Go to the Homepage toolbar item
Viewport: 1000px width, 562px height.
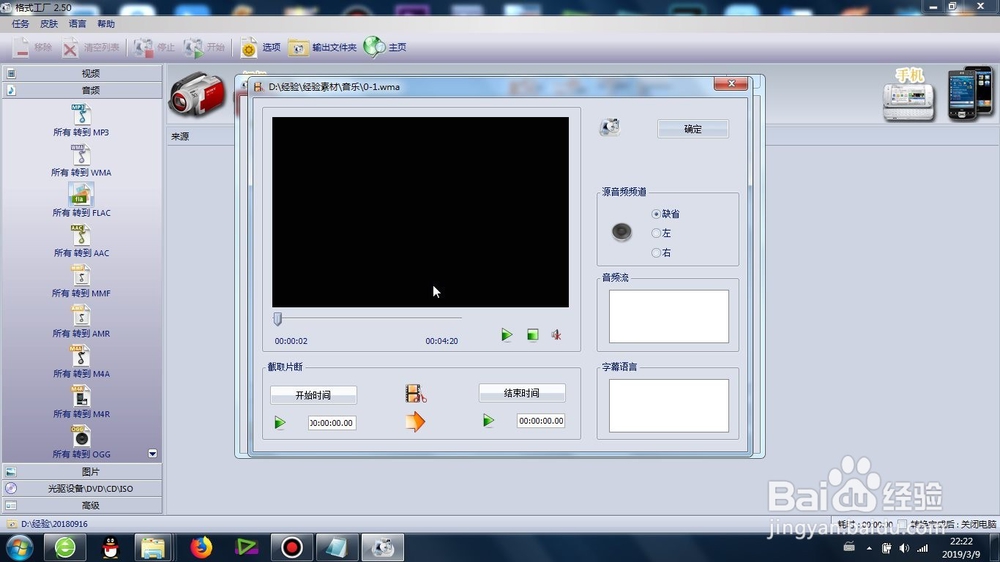tap(385, 47)
